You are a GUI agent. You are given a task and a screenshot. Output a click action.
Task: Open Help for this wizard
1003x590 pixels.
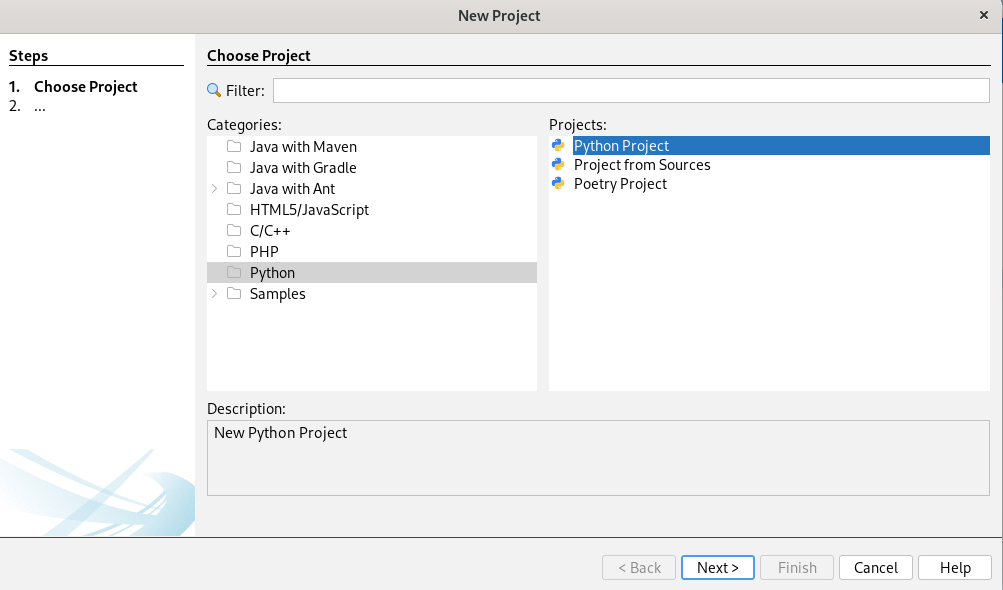tap(955, 568)
